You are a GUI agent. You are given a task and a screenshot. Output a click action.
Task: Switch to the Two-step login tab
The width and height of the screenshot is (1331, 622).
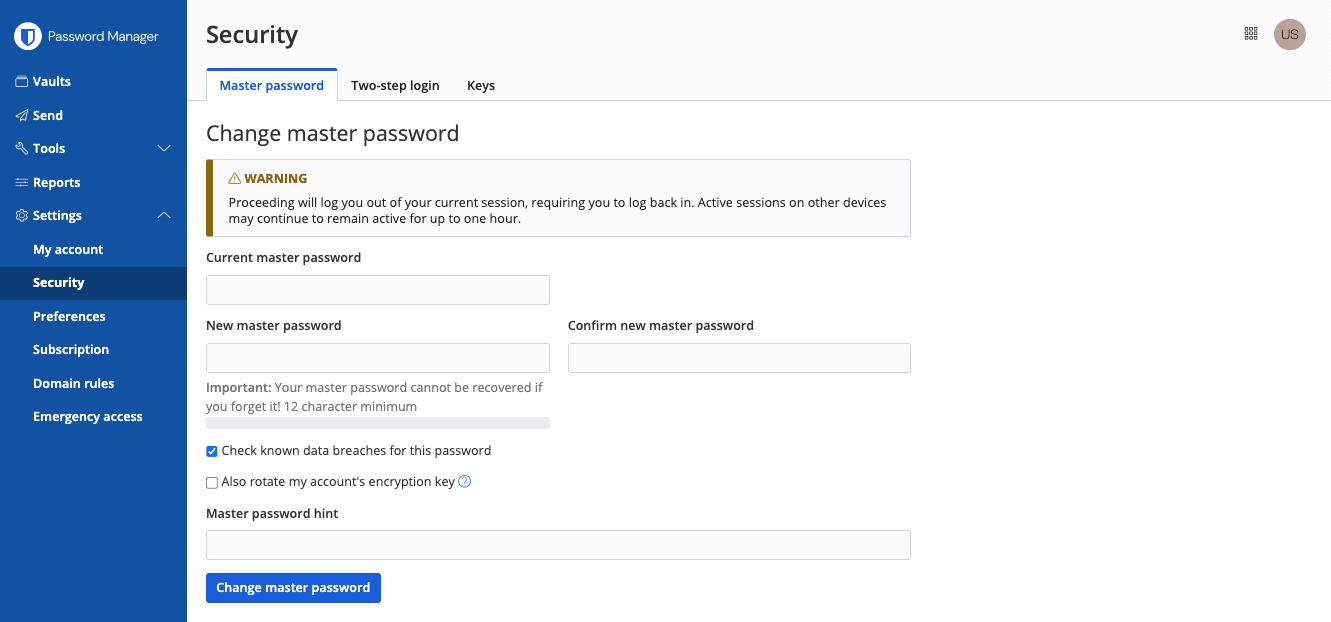(x=395, y=85)
